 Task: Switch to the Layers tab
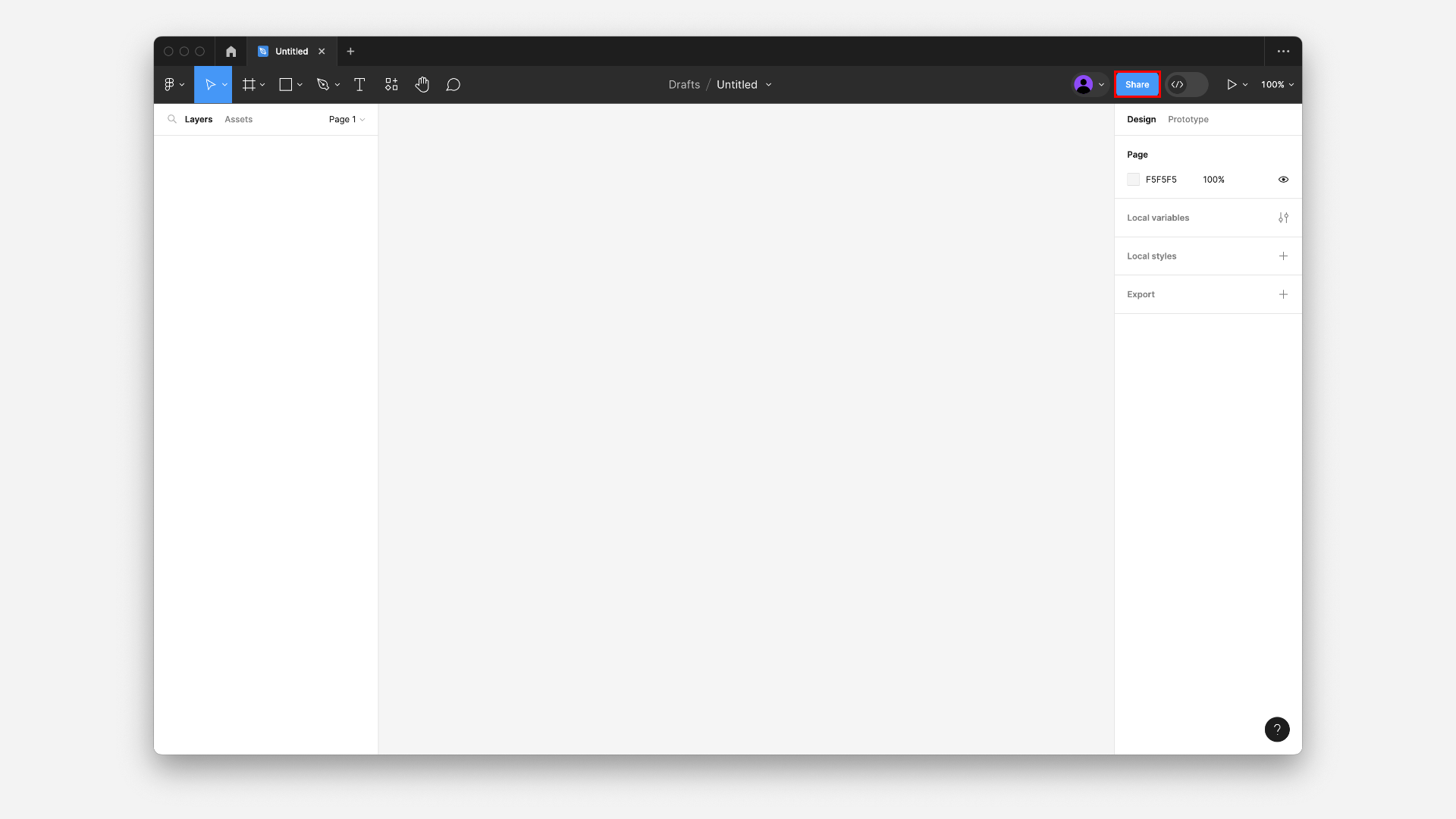tap(199, 119)
